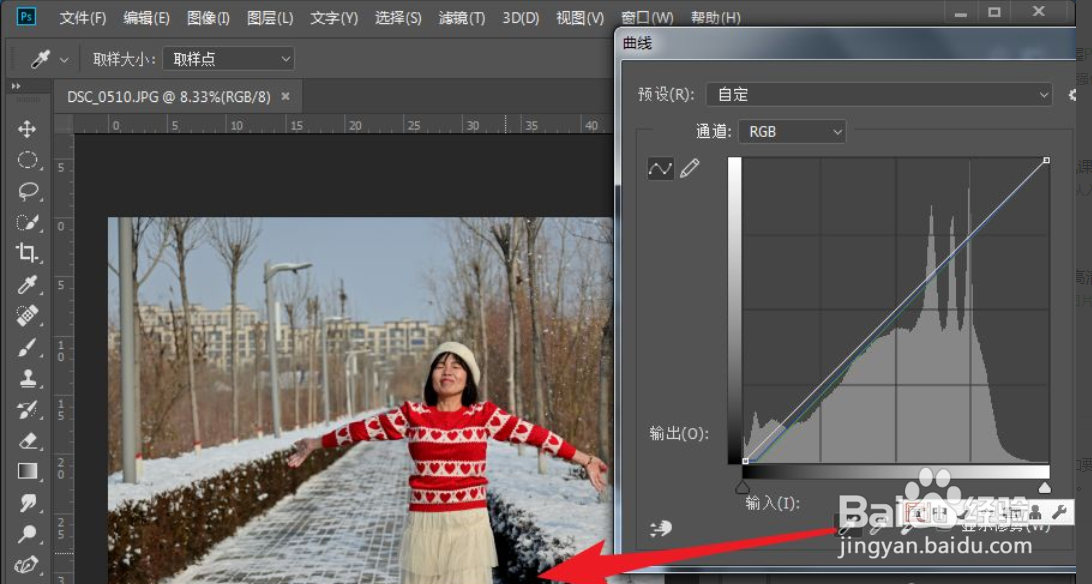Click the 取样大小 label
Image resolution: width=1092 pixels, height=584 pixels.
pos(125,59)
